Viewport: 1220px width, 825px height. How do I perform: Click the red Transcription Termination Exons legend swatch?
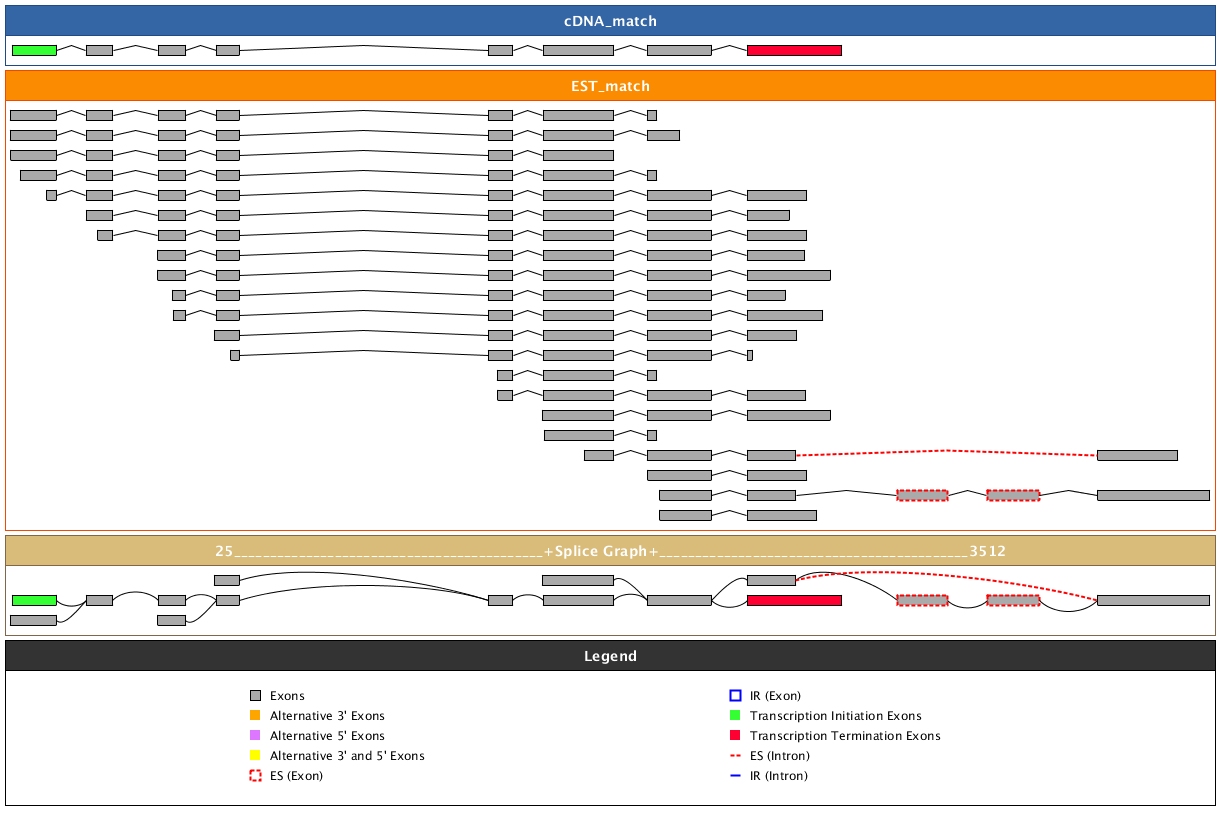(735, 736)
